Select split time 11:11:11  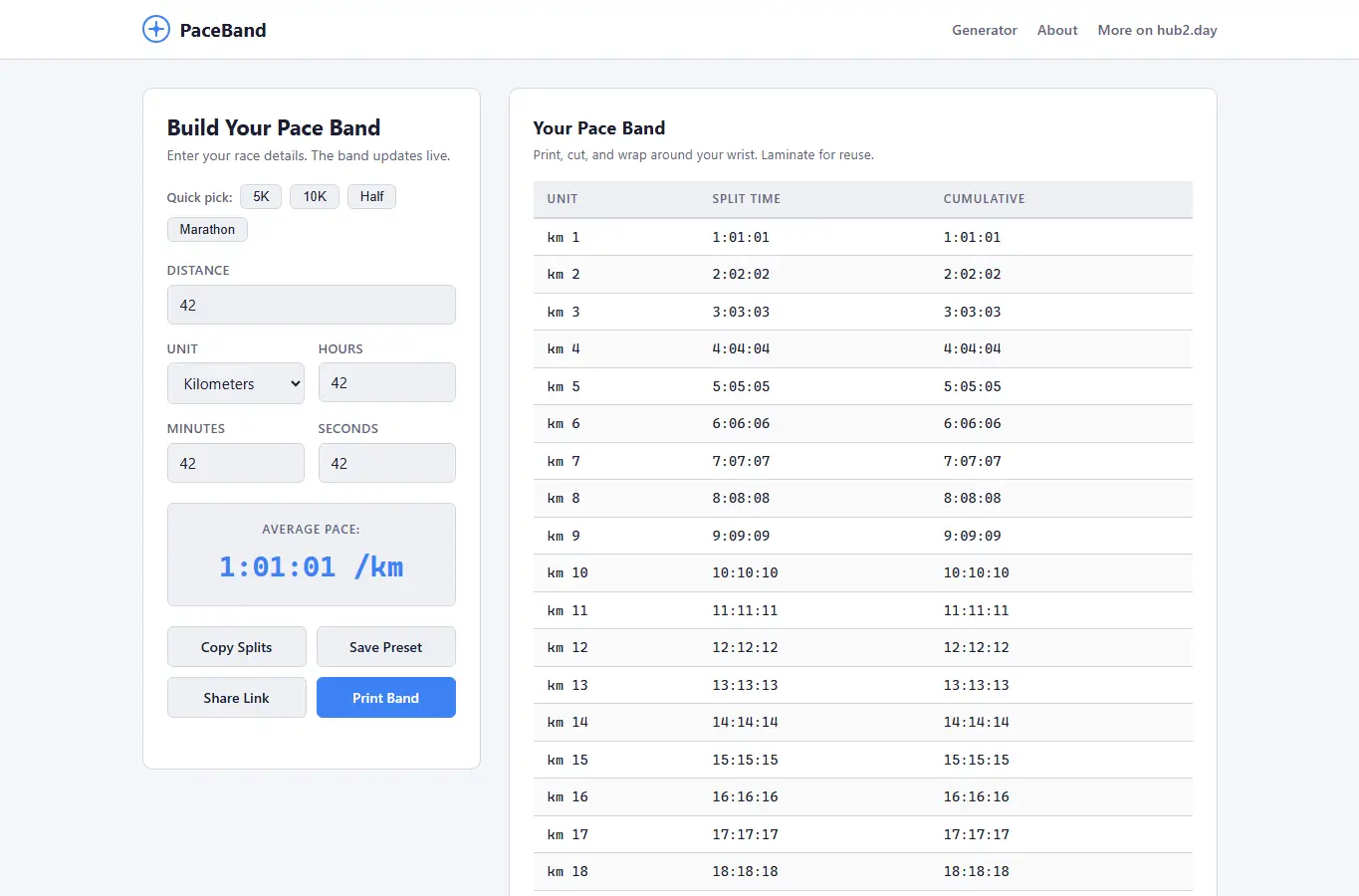click(x=745, y=610)
